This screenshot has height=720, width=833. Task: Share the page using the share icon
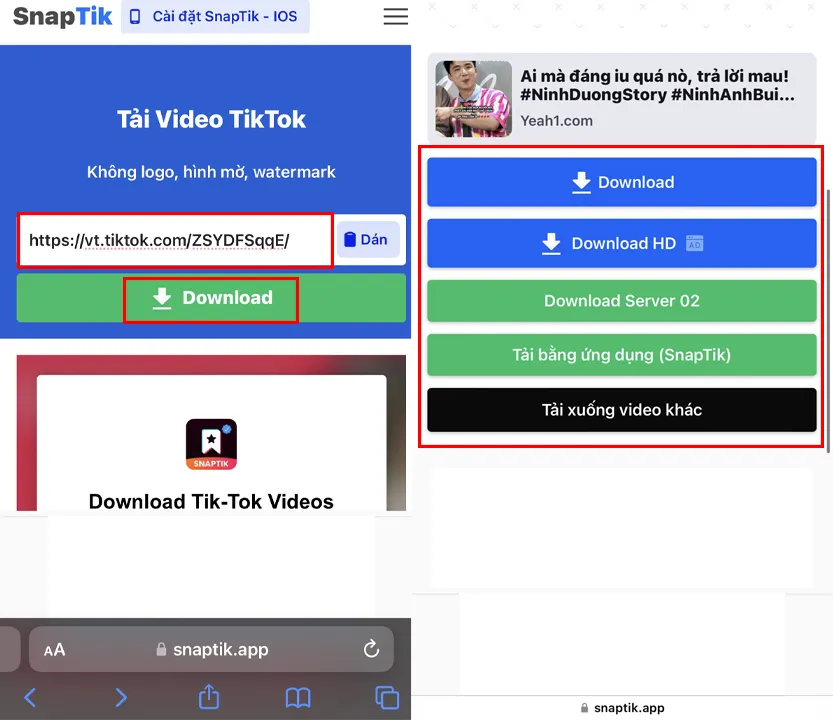208,697
